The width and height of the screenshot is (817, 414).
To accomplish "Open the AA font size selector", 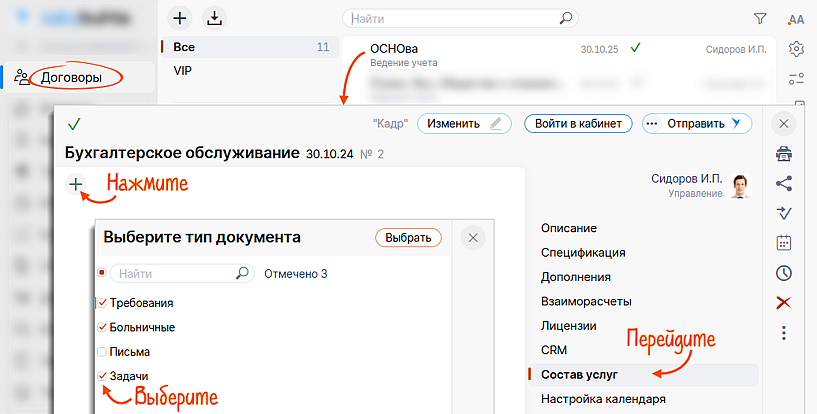I will click(x=796, y=19).
